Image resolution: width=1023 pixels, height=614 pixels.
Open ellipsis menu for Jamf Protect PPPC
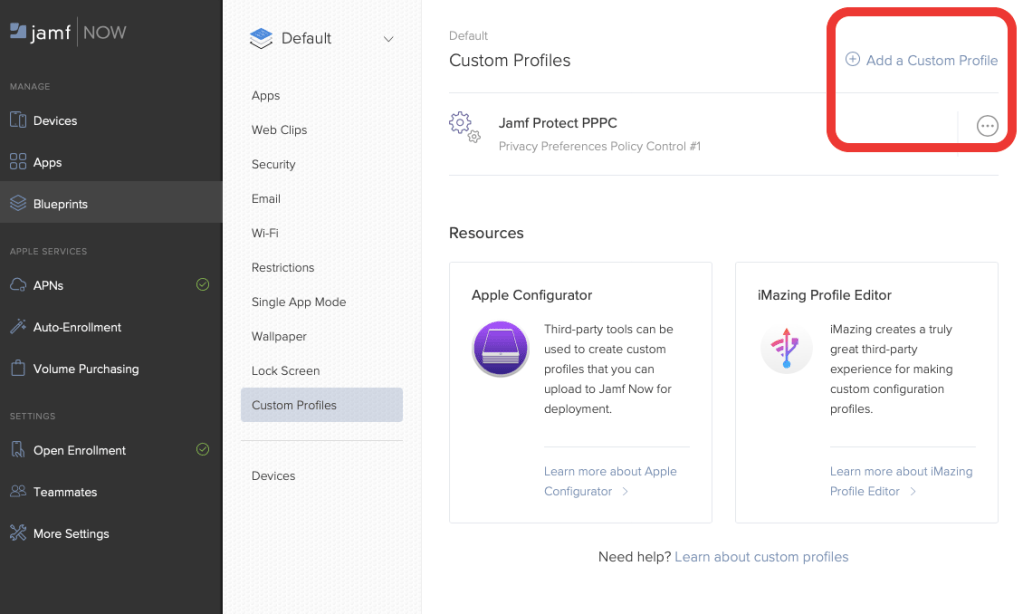click(x=987, y=126)
